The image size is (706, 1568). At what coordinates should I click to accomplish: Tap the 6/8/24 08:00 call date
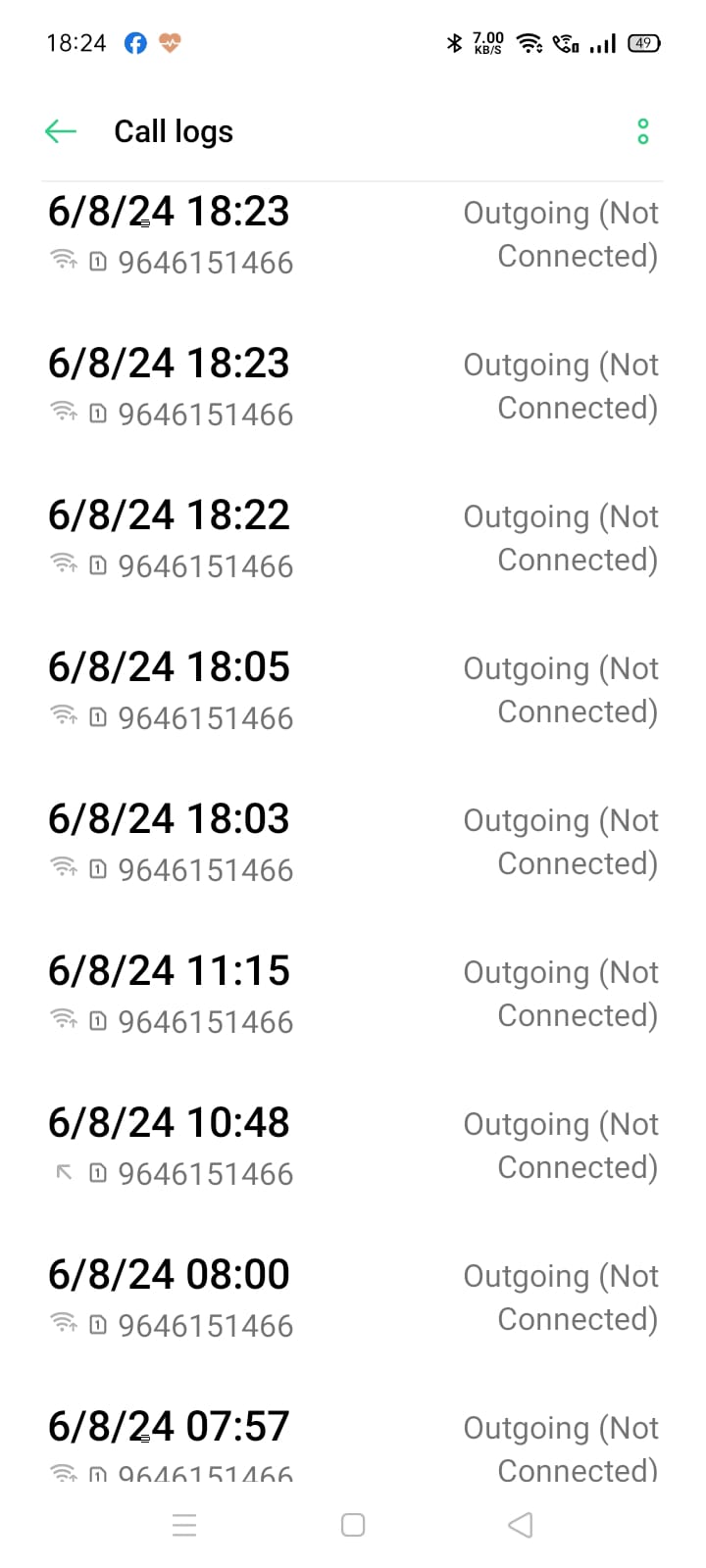click(x=169, y=1275)
